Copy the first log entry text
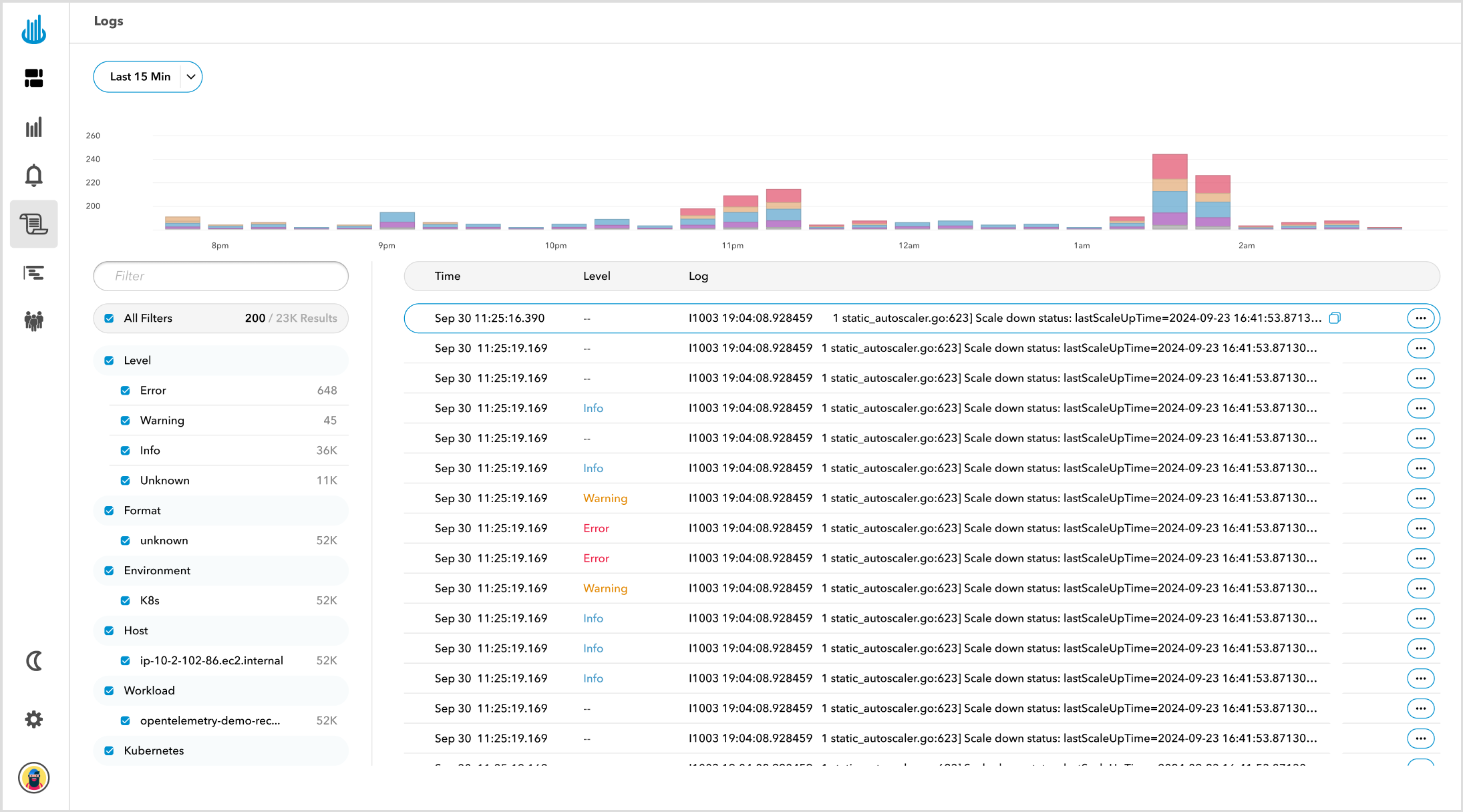This screenshot has height=812, width=1463. (1334, 318)
